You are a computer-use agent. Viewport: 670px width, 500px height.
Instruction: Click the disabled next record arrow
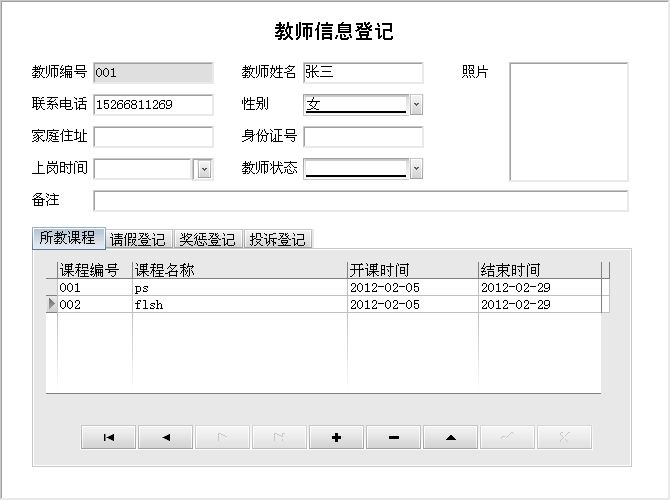coord(222,437)
